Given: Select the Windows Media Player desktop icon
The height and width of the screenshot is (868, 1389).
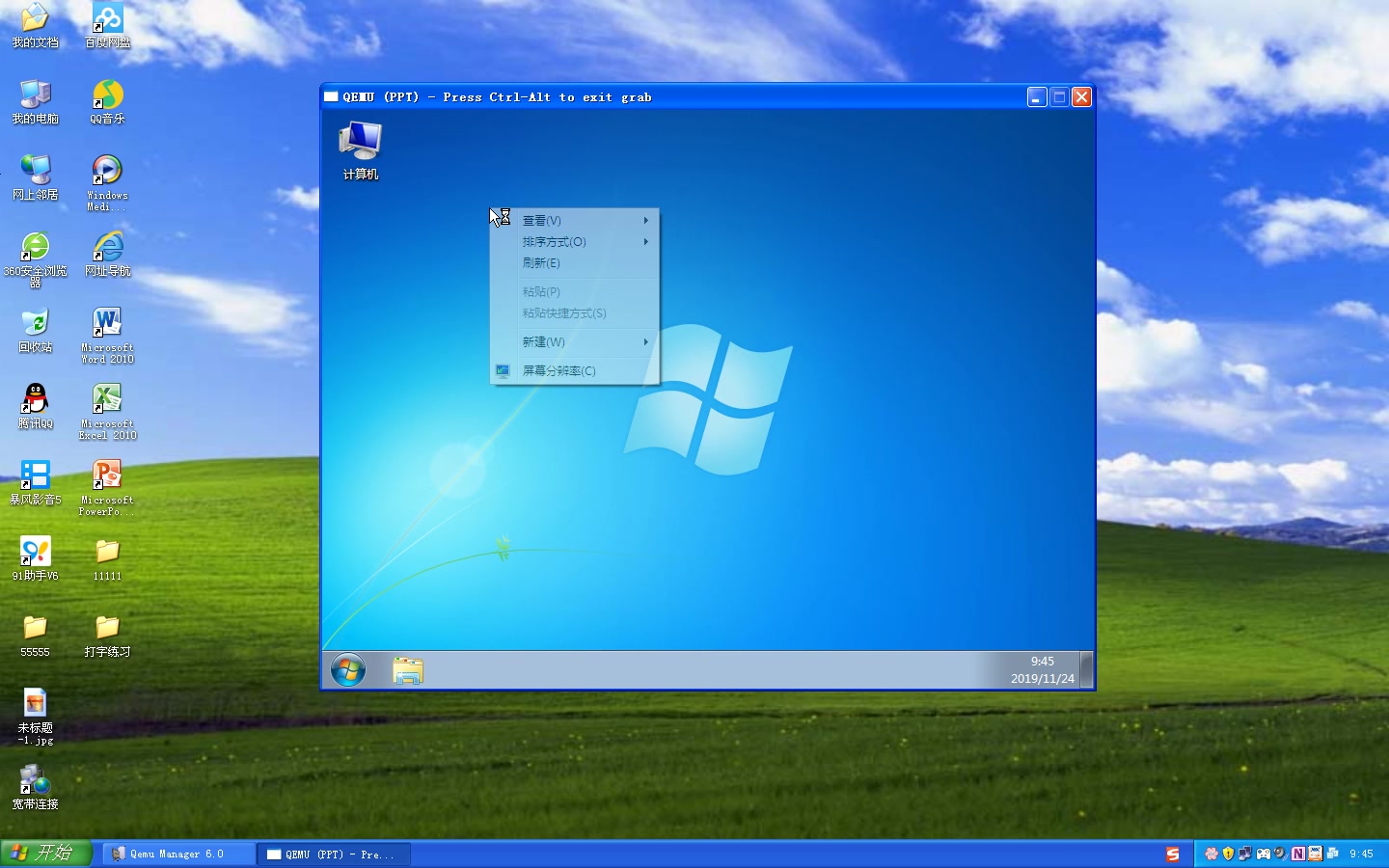Looking at the screenshot, I should 107,183.
